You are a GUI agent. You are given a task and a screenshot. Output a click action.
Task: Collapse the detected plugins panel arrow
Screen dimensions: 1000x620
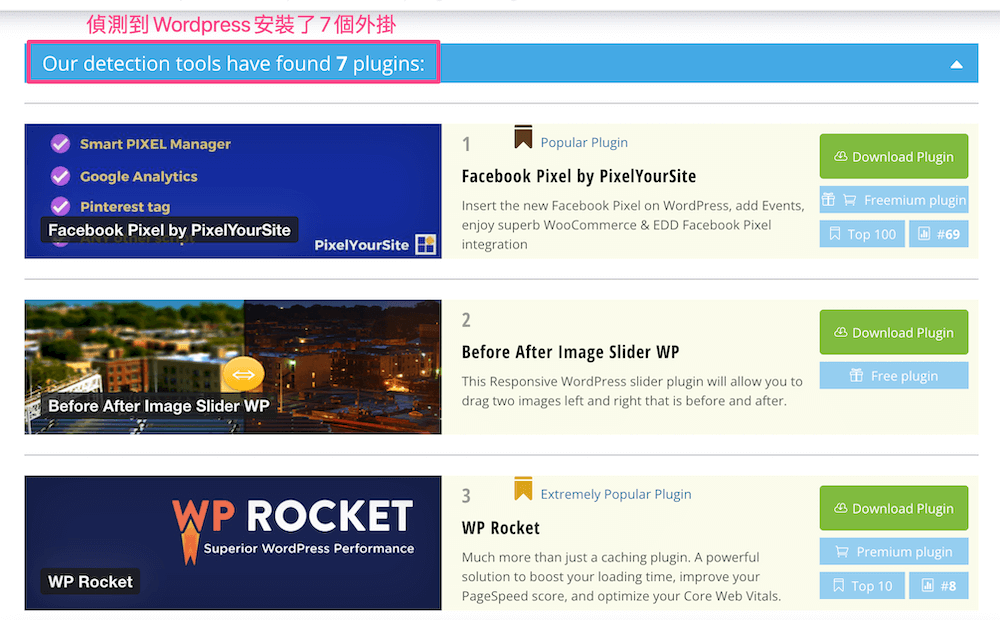(x=956, y=64)
